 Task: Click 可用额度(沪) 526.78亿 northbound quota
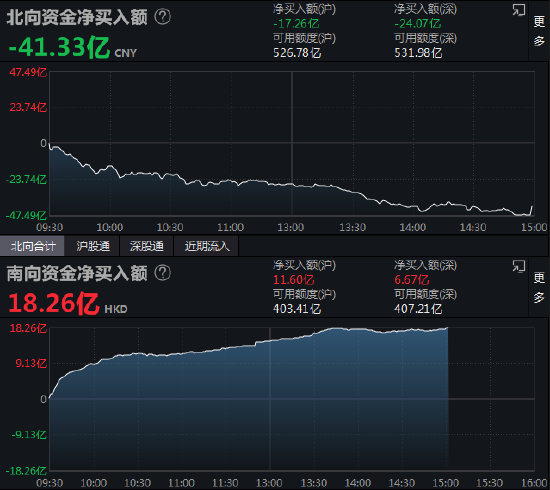(297, 53)
